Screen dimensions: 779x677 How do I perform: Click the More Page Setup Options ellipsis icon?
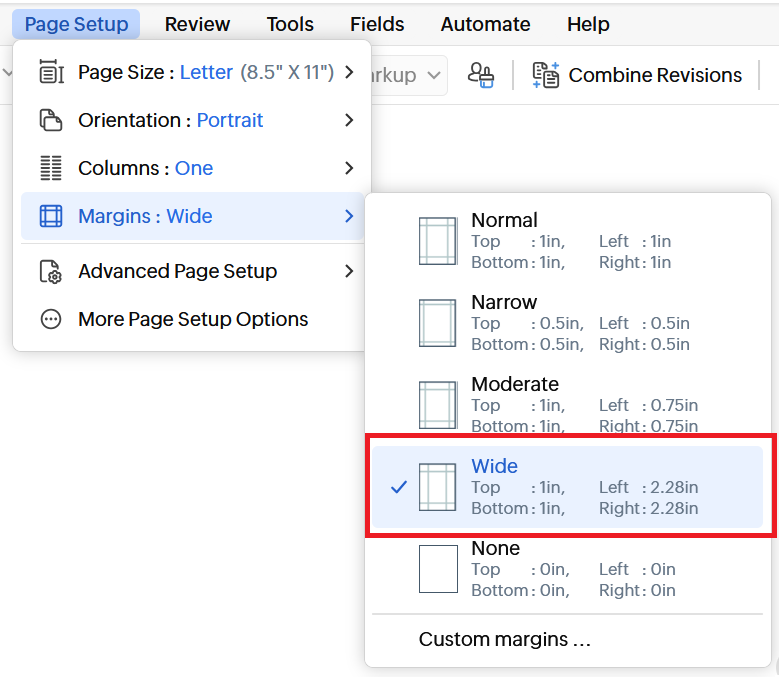pos(50,320)
